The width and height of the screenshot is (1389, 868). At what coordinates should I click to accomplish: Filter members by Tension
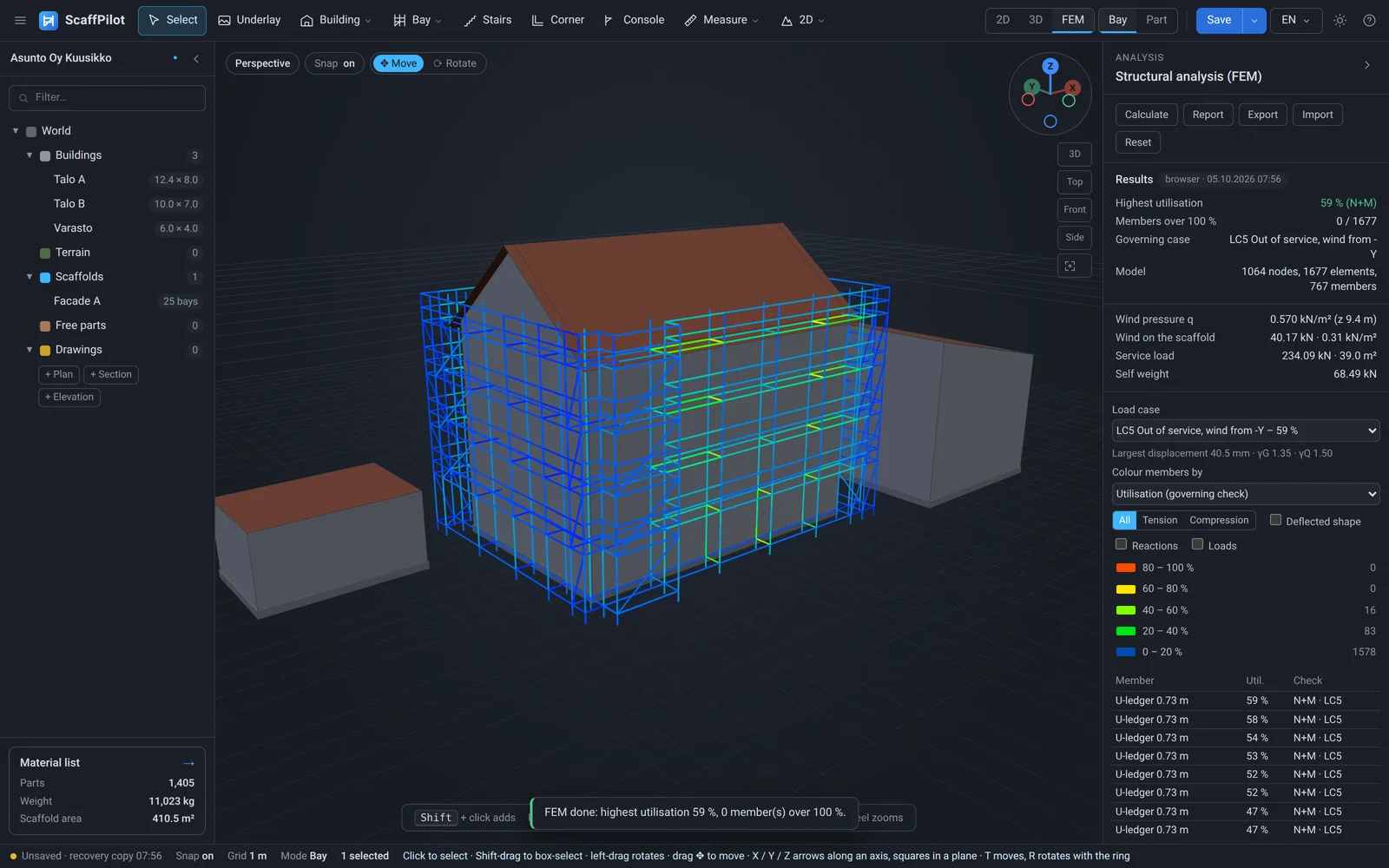[1160, 520]
